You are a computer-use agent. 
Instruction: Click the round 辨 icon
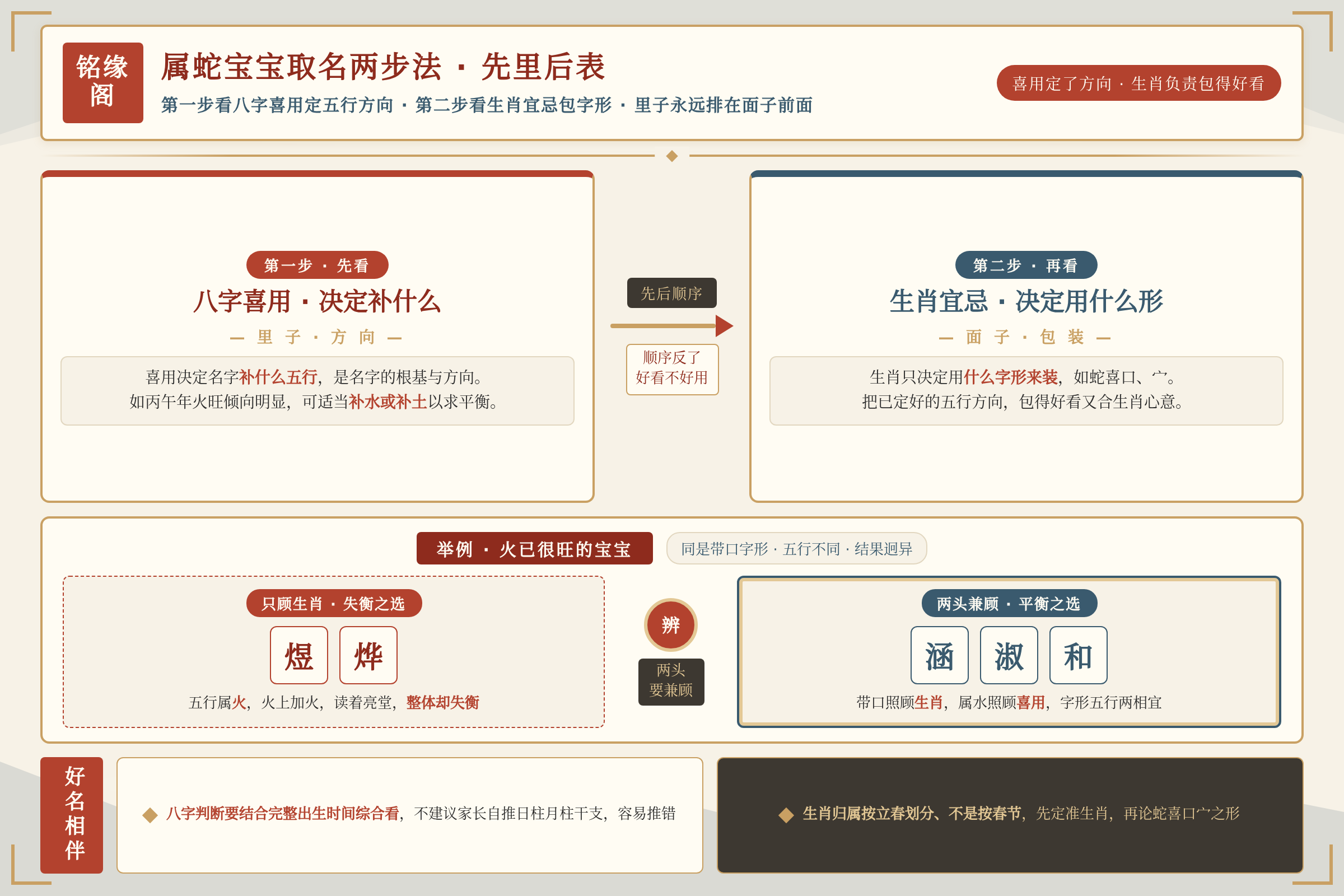point(671,625)
